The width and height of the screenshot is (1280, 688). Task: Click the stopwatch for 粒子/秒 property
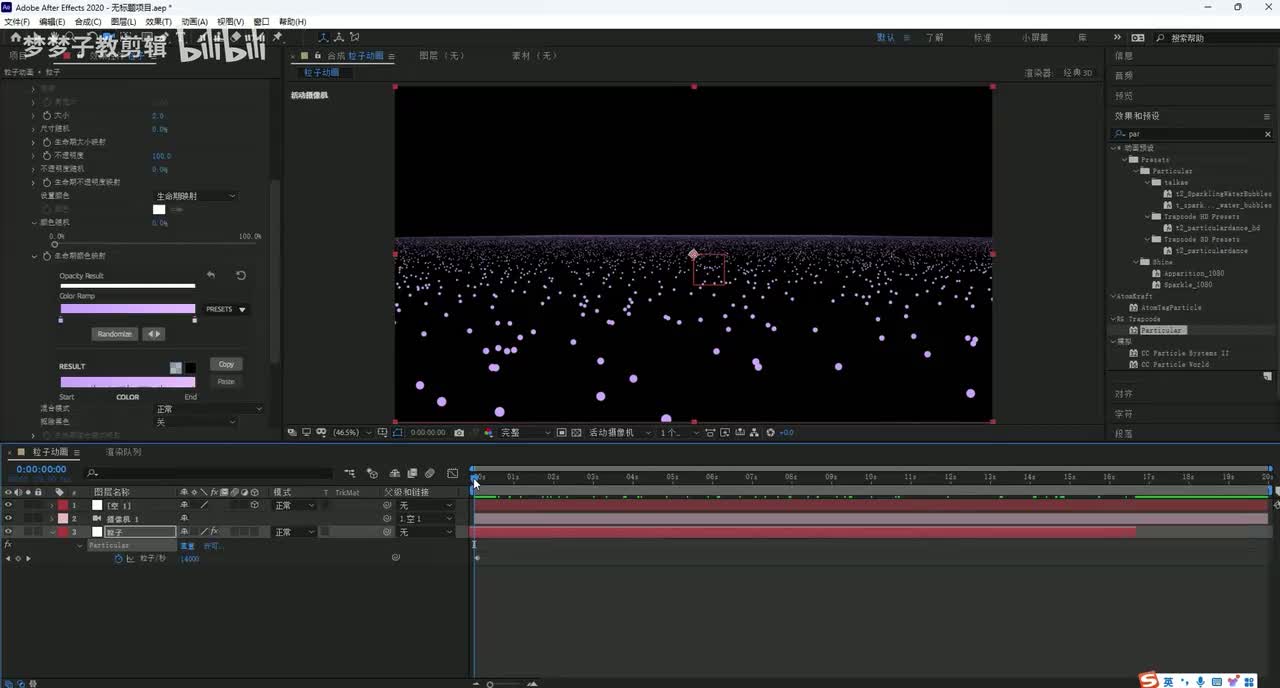tap(118, 559)
